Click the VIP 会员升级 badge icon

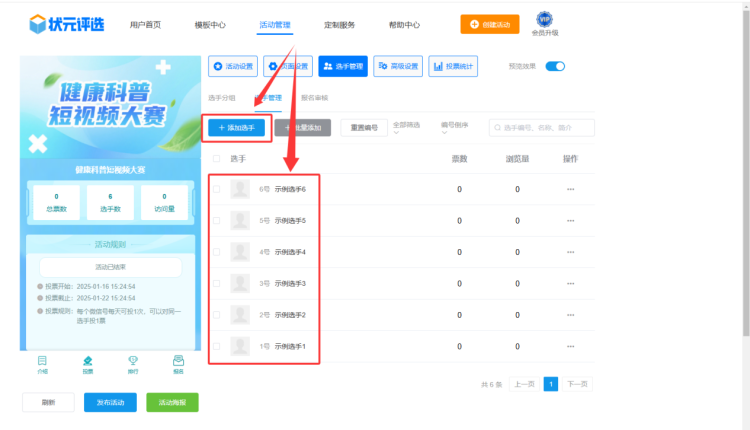[x=545, y=20]
